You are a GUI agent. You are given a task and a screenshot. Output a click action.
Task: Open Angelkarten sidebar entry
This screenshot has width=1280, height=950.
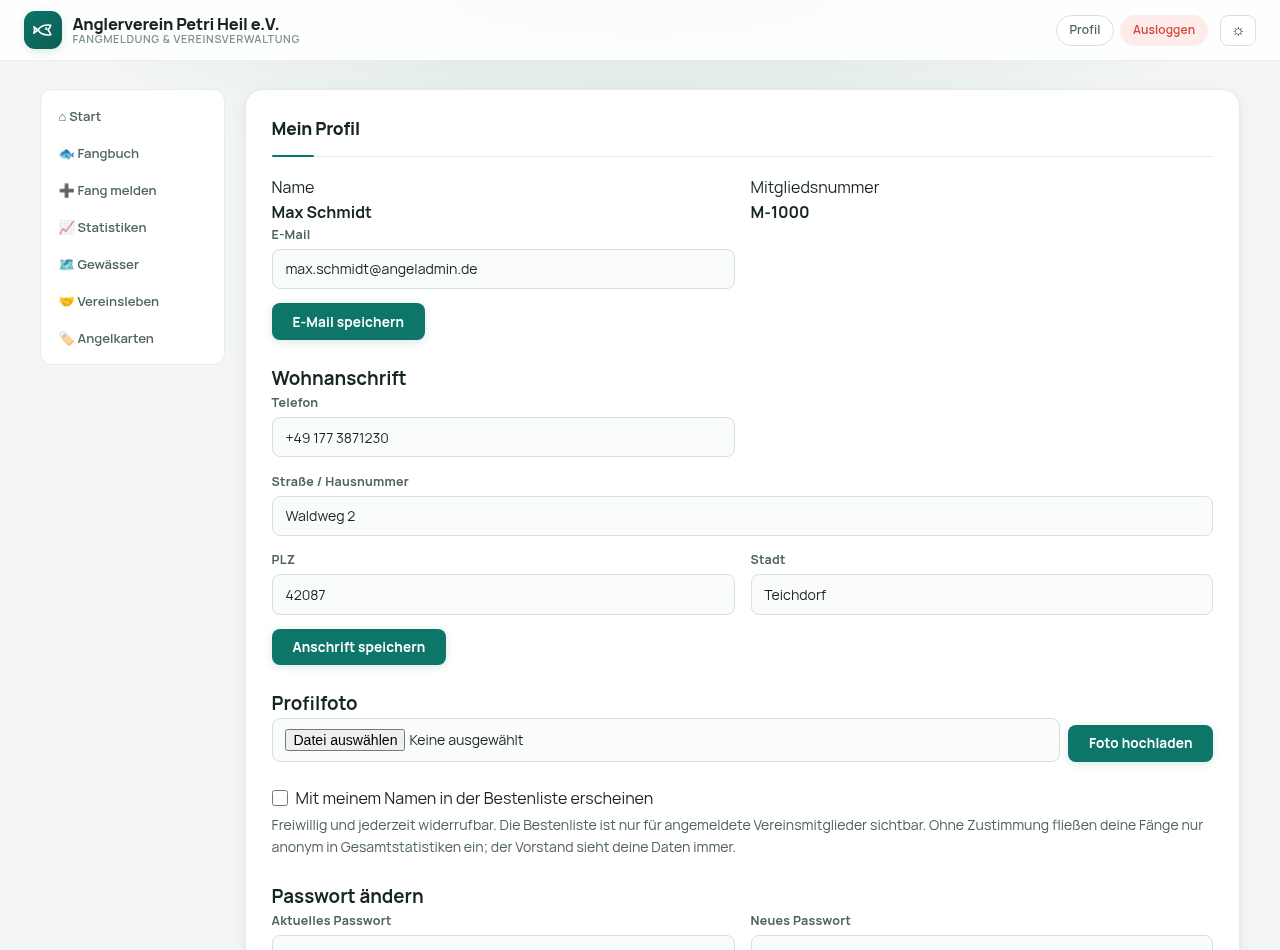click(x=132, y=339)
